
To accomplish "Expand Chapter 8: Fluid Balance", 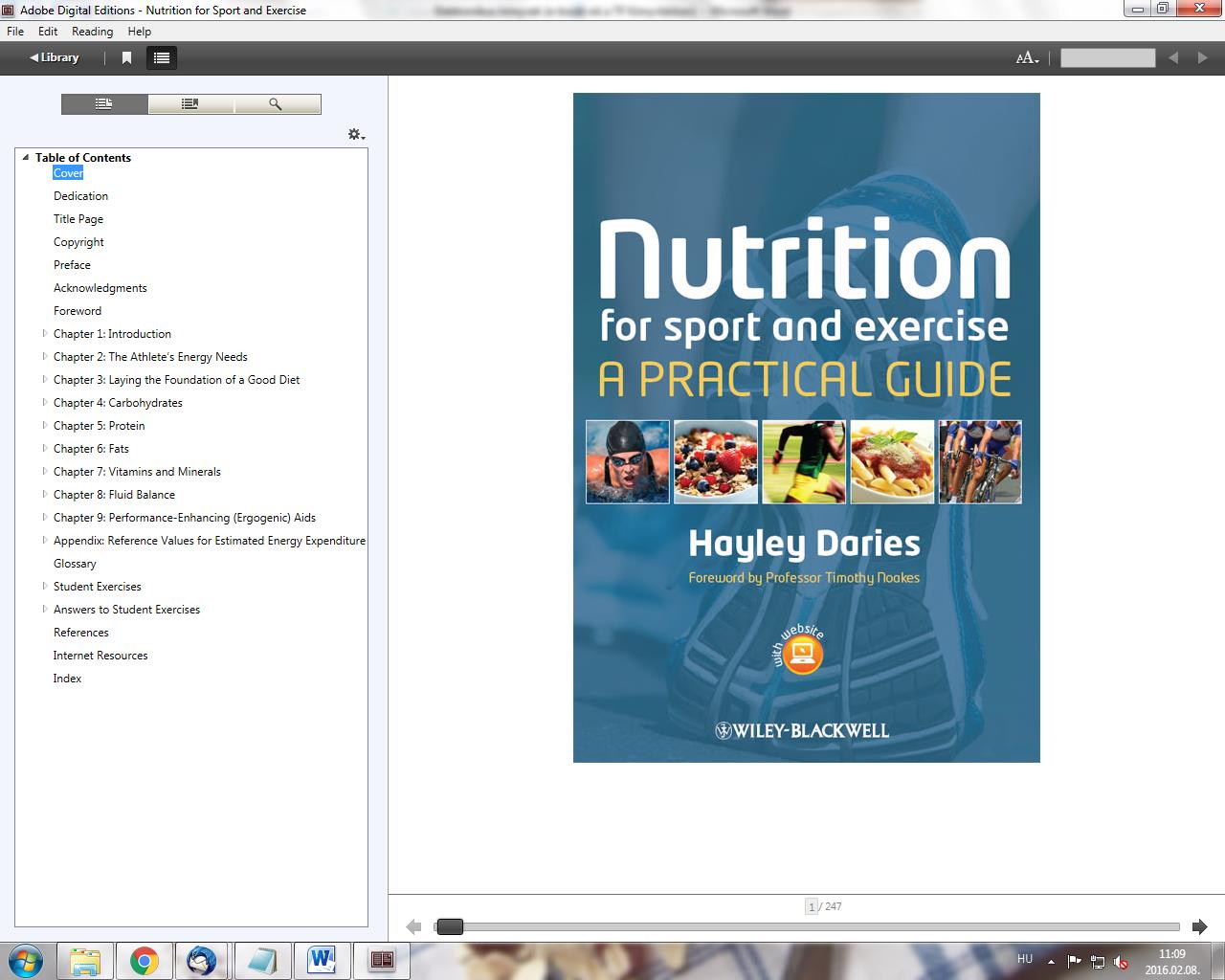I will (x=44, y=495).
